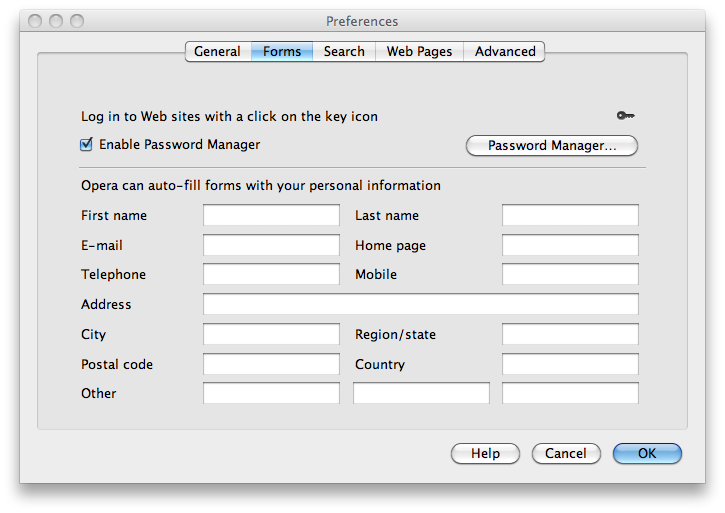Focus the First name field
Image resolution: width=725 pixels, height=513 pixels.
(x=271, y=216)
